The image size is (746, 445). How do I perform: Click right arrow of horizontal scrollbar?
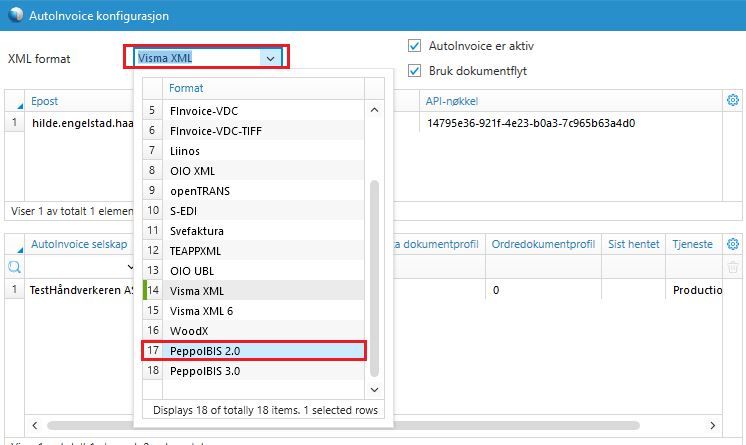712,425
